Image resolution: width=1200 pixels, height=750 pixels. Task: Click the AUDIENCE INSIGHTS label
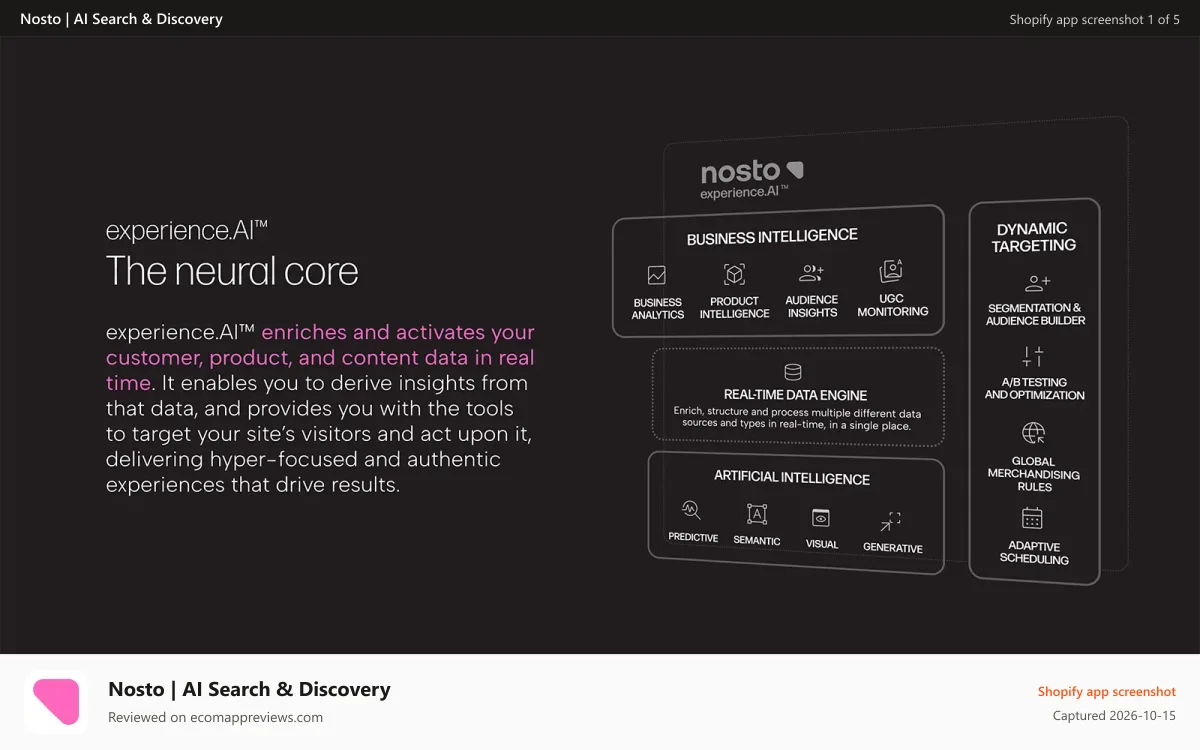tap(812, 306)
